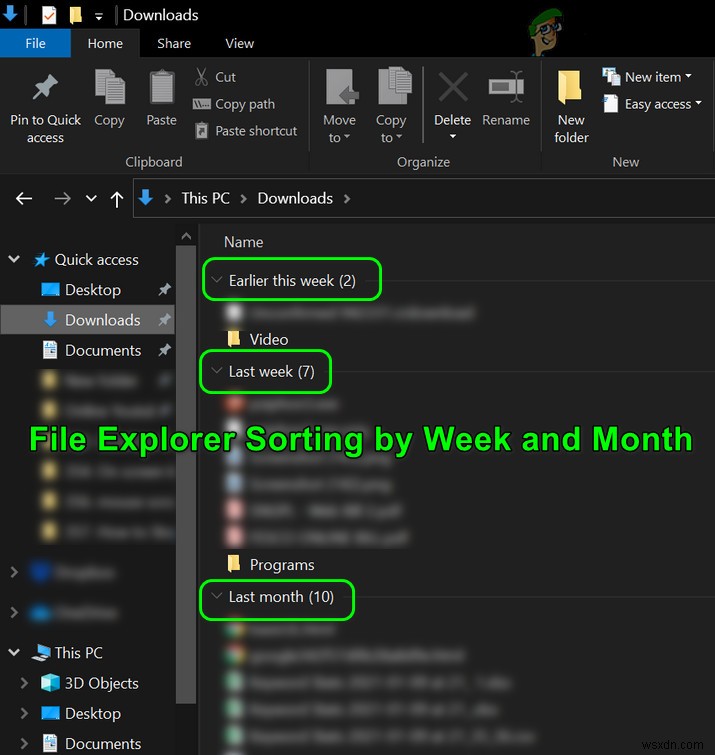Viewport: 715px width, 755px height.
Task: Open the Customize Quick Access Toolbar dropdown
Action: pyautogui.click(x=99, y=17)
